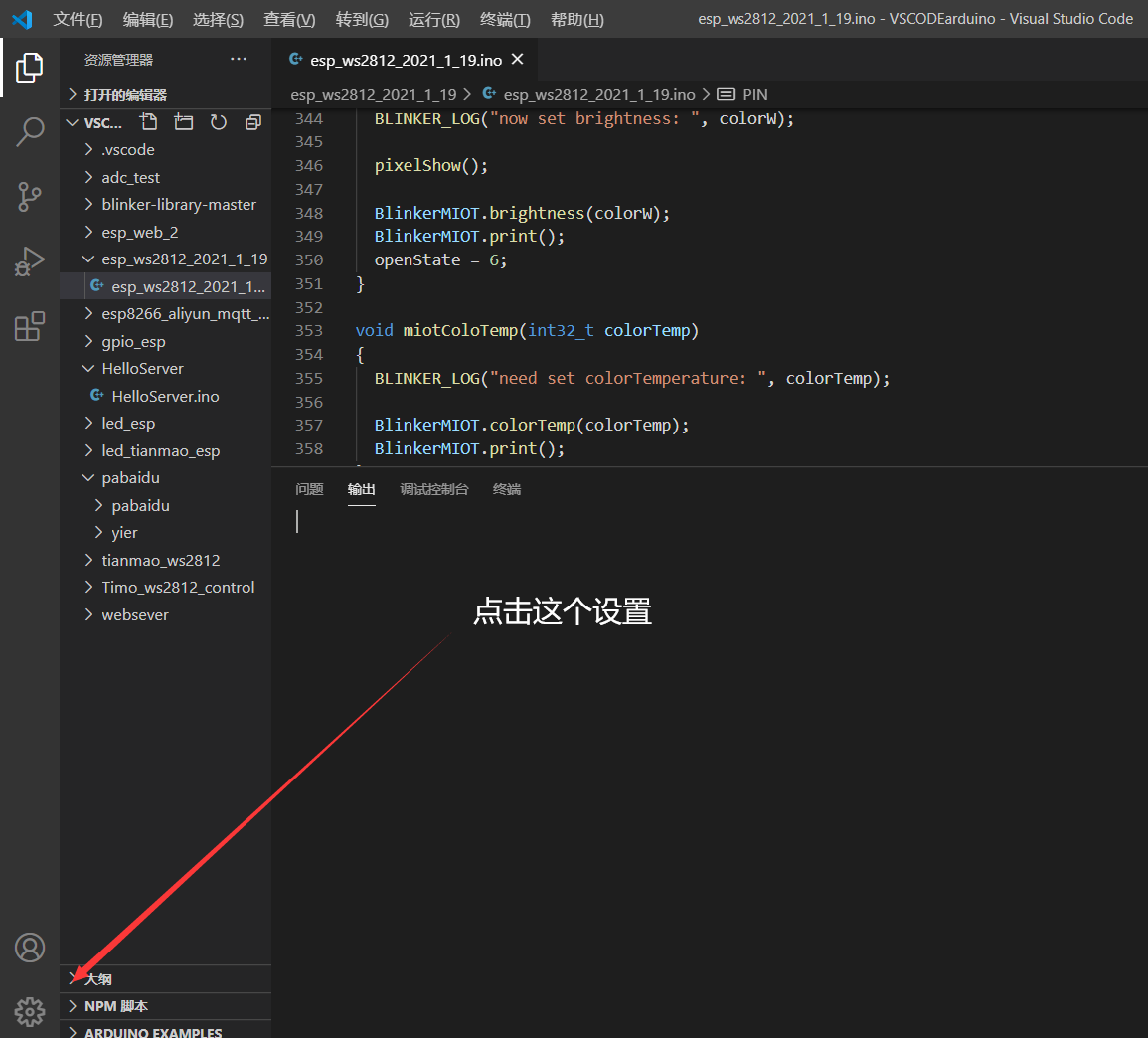Click the Manage settings gear icon
1148x1038 pixels.
pos(29,1011)
